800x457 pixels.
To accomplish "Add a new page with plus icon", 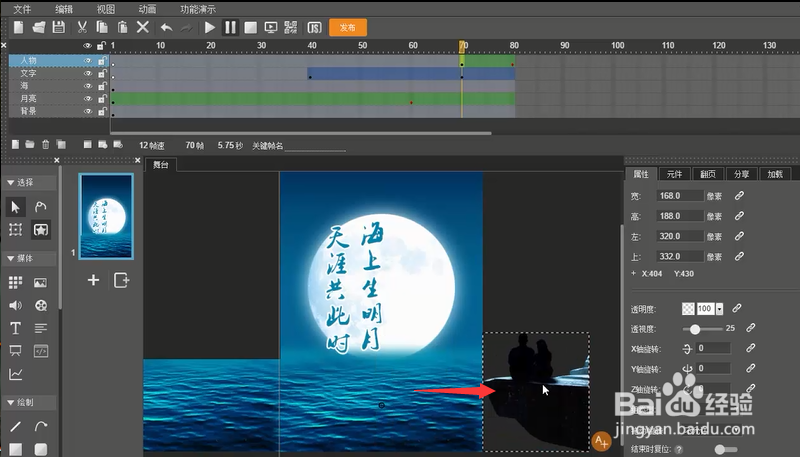I will tap(93, 280).
